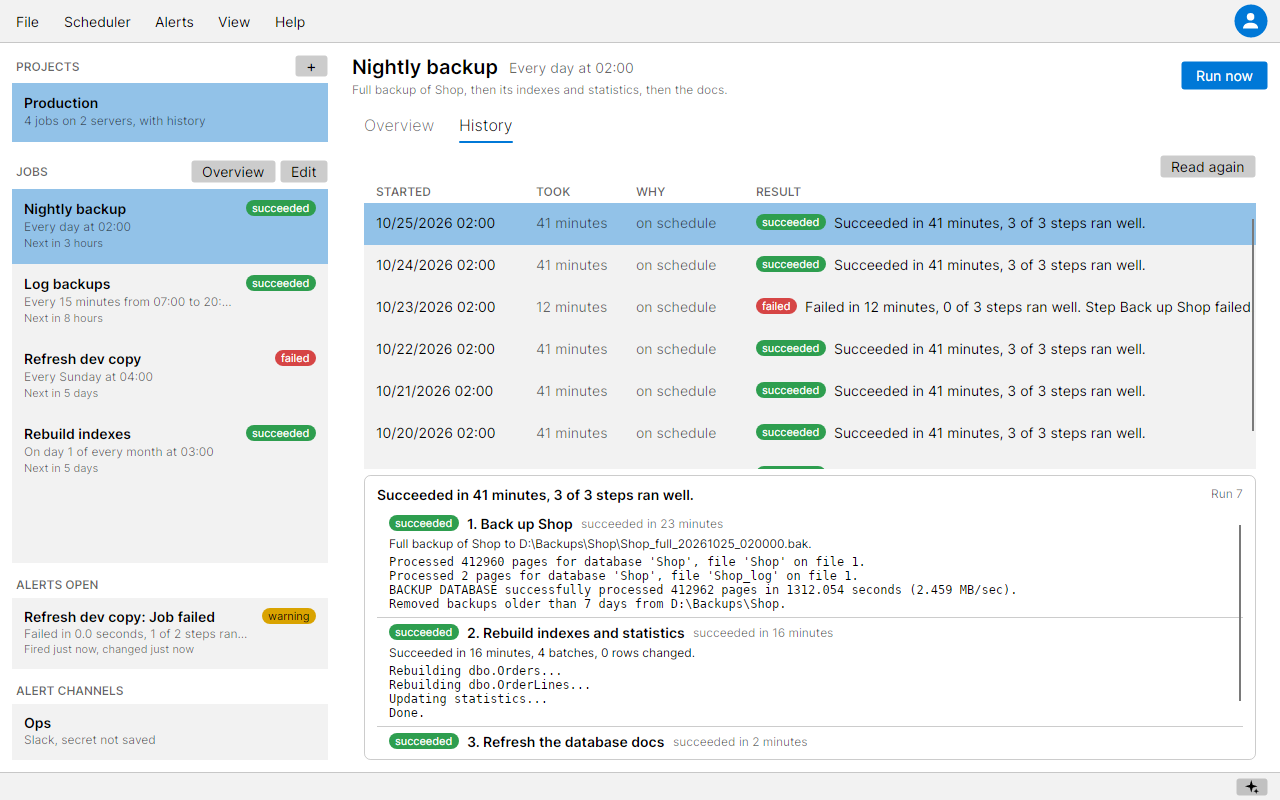
Task: Click the Read again button
Action: point(1207,167)
